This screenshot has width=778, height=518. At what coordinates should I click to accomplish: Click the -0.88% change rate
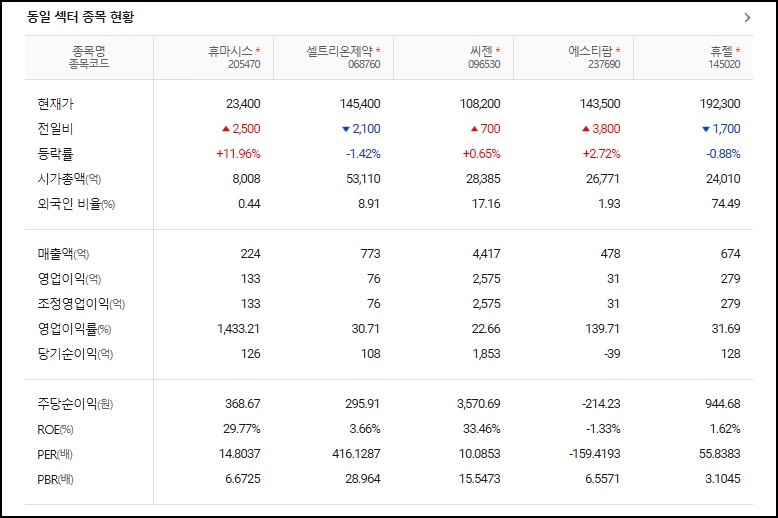724,154
